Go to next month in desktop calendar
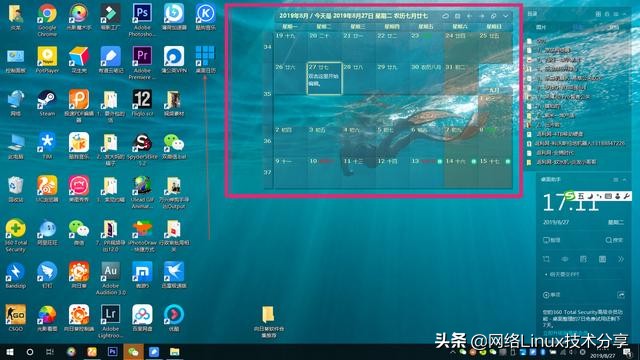Viewport: 640px width, 360px height. [x=482, y=16]
